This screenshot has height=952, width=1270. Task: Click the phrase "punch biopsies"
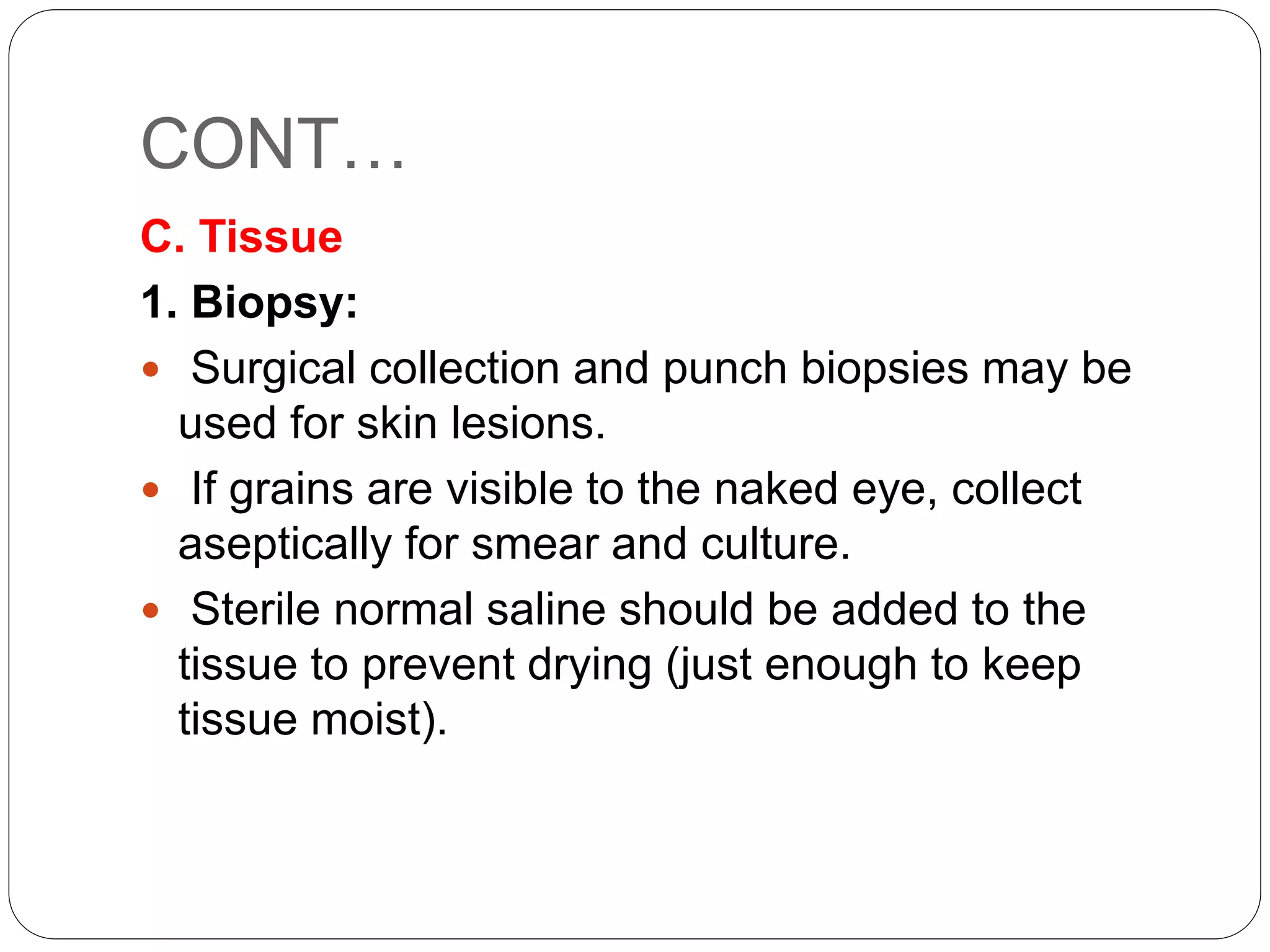tap(815, 370)
